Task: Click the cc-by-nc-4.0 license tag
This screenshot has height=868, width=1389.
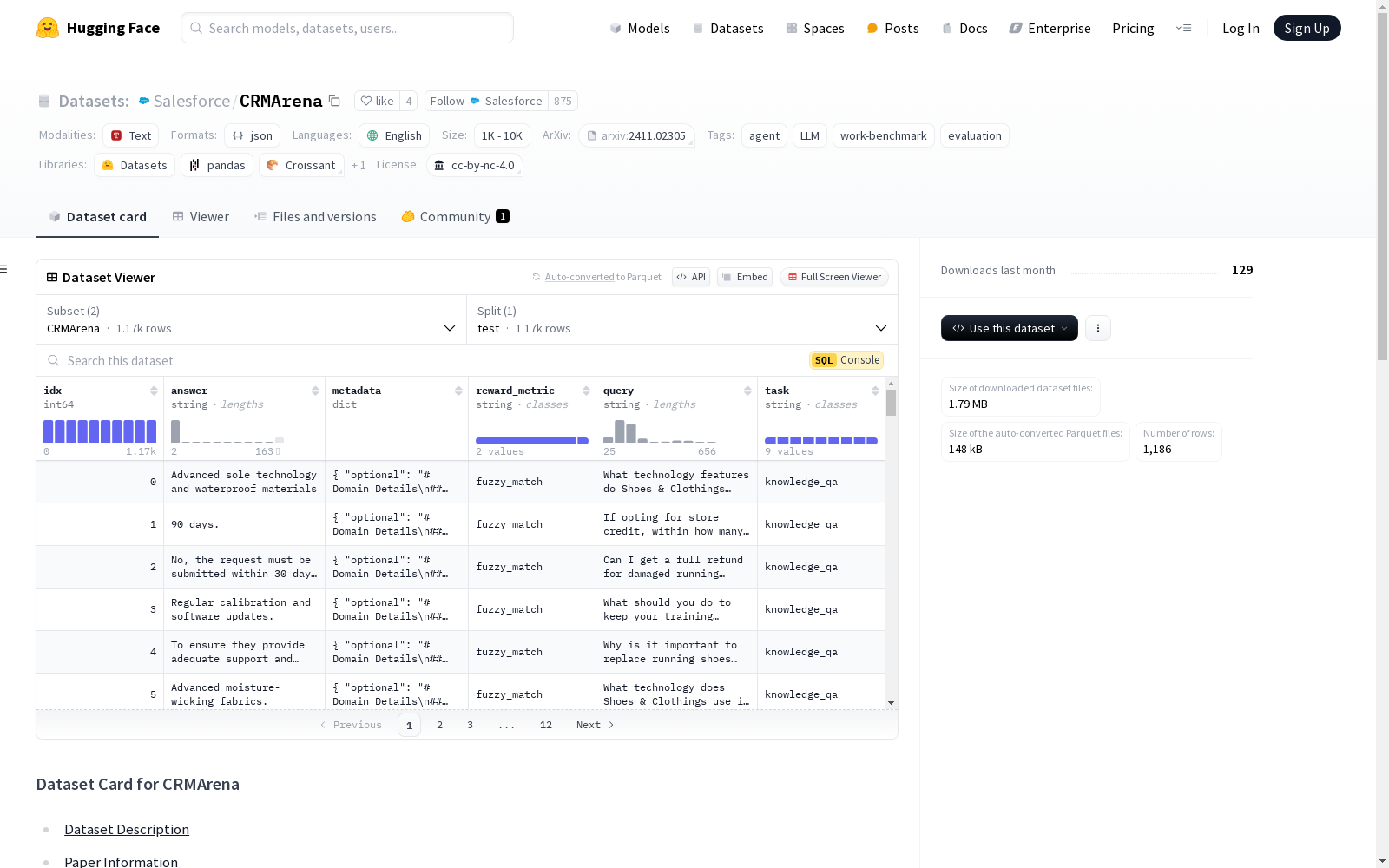Action: [x=474, y=165]
